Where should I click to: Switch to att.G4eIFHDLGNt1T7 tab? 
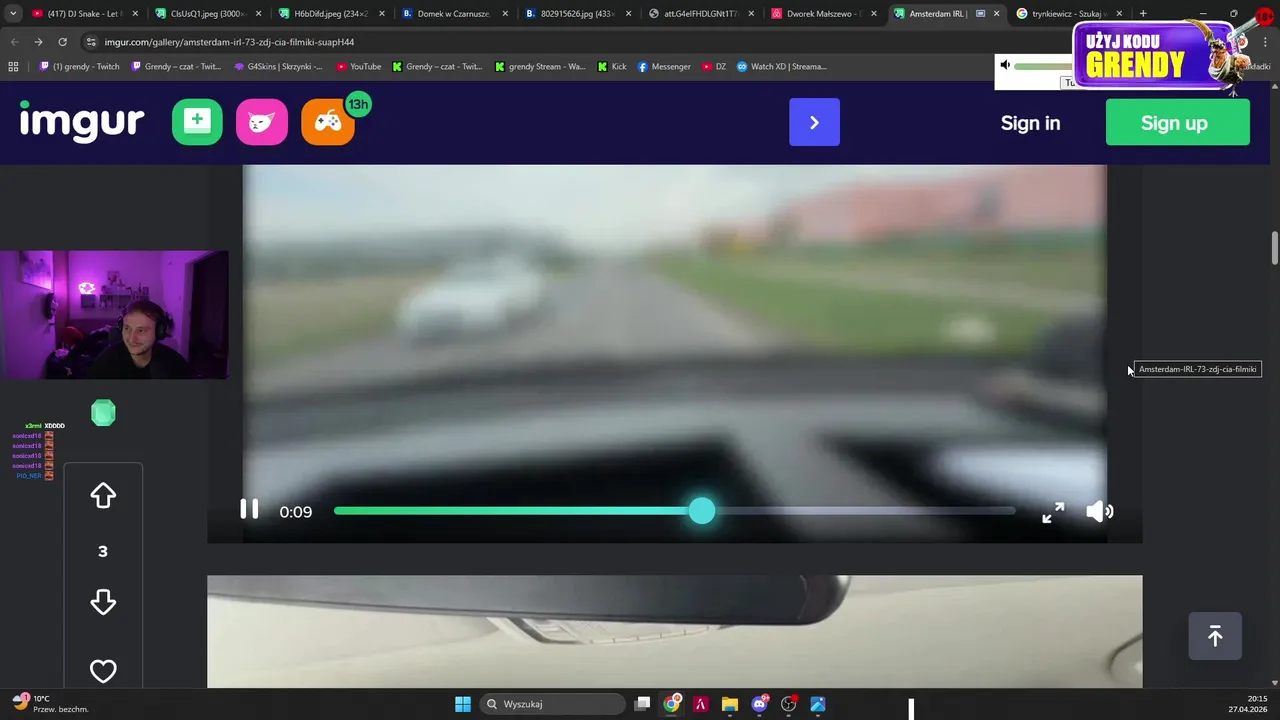(x=700, y=14)
